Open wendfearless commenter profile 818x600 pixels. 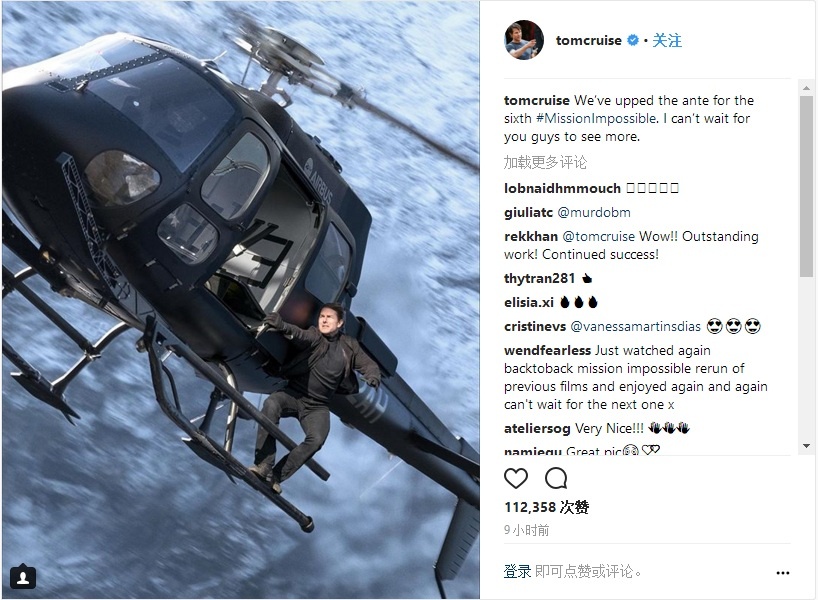tap(547, 350)
